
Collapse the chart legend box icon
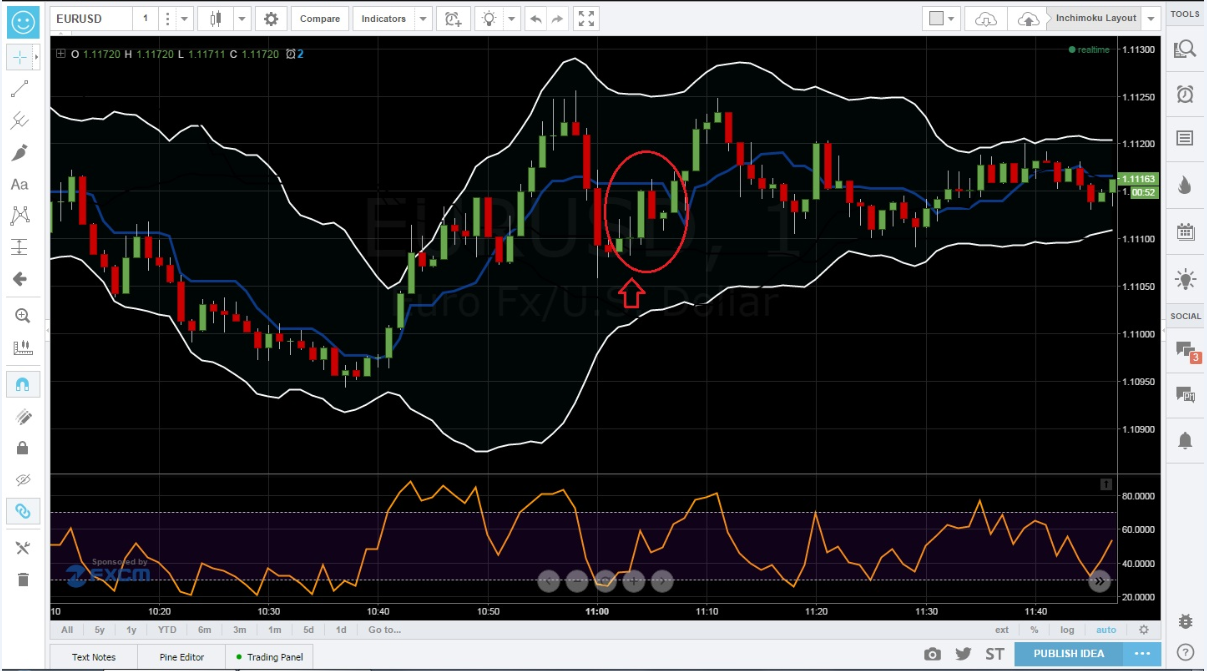pos(61,54)
